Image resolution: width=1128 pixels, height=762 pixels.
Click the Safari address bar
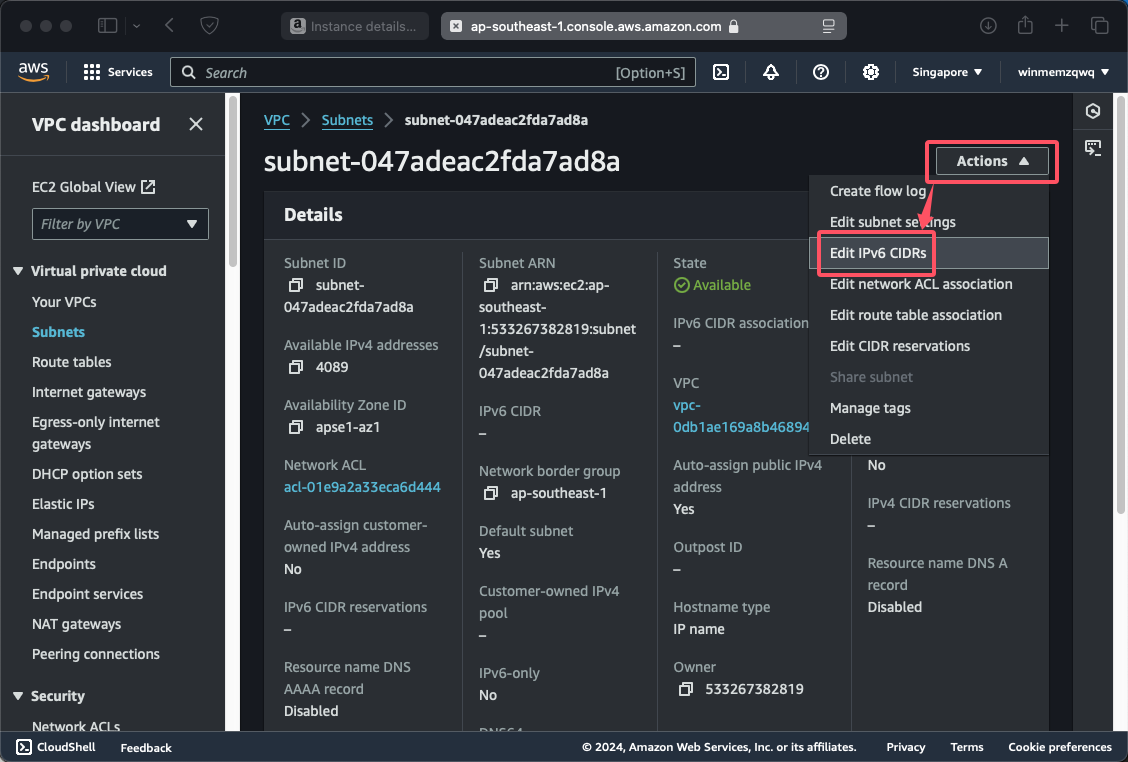coord(643,26)
